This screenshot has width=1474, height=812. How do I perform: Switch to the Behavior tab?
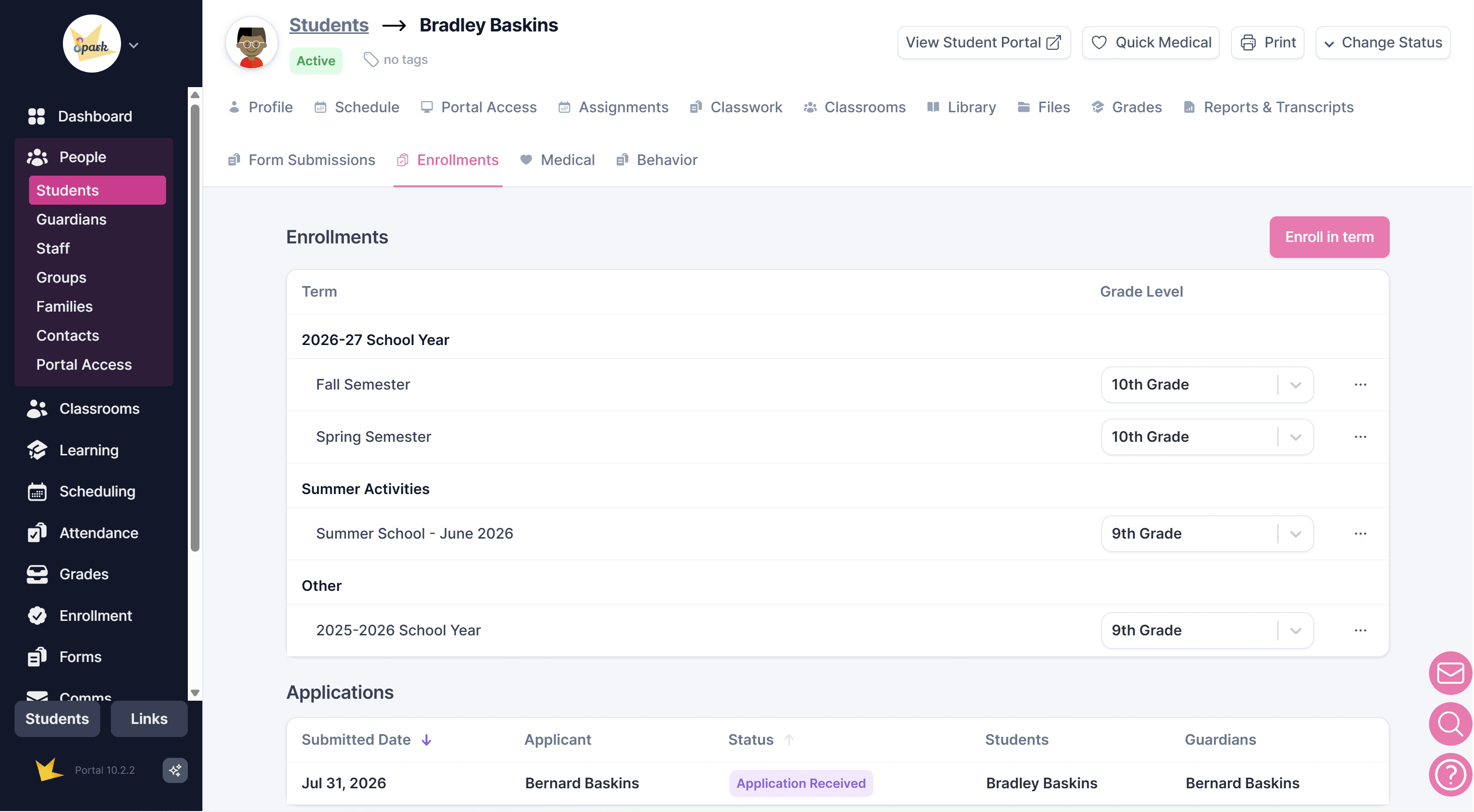pyautogui.click(x=657, y=160)
